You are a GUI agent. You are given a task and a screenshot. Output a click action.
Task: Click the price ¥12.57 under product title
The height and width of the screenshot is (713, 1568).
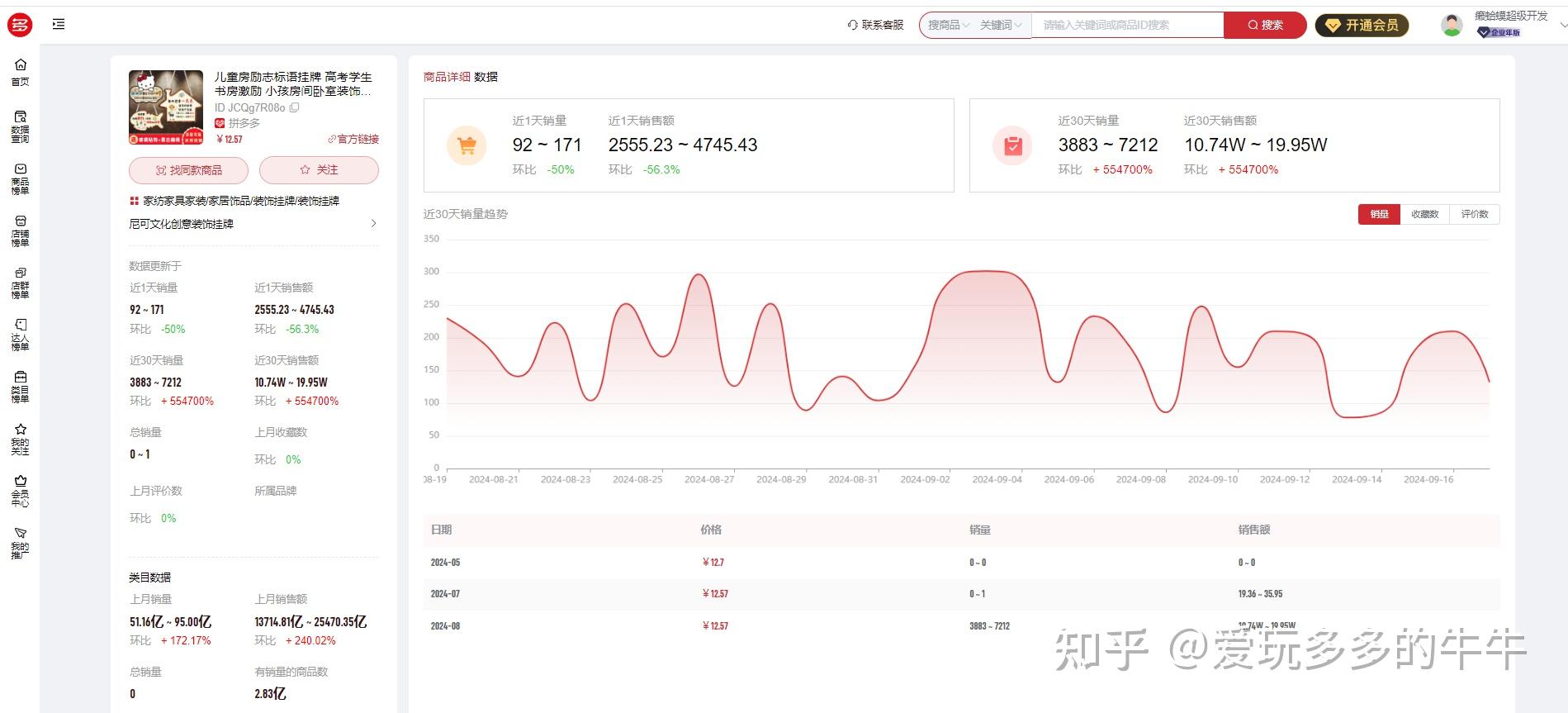[229, 140]
